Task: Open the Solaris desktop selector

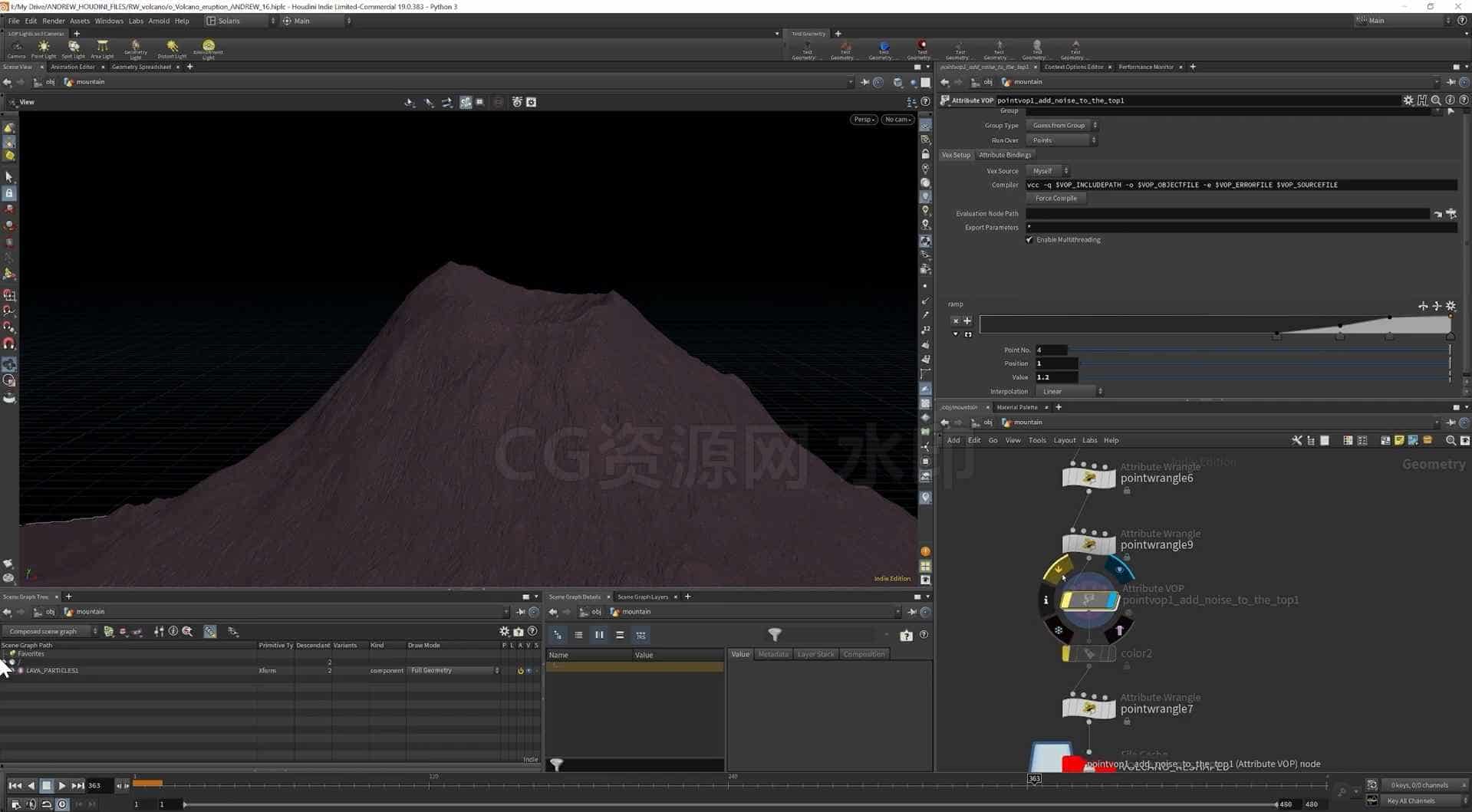Action: pos(240,21)
